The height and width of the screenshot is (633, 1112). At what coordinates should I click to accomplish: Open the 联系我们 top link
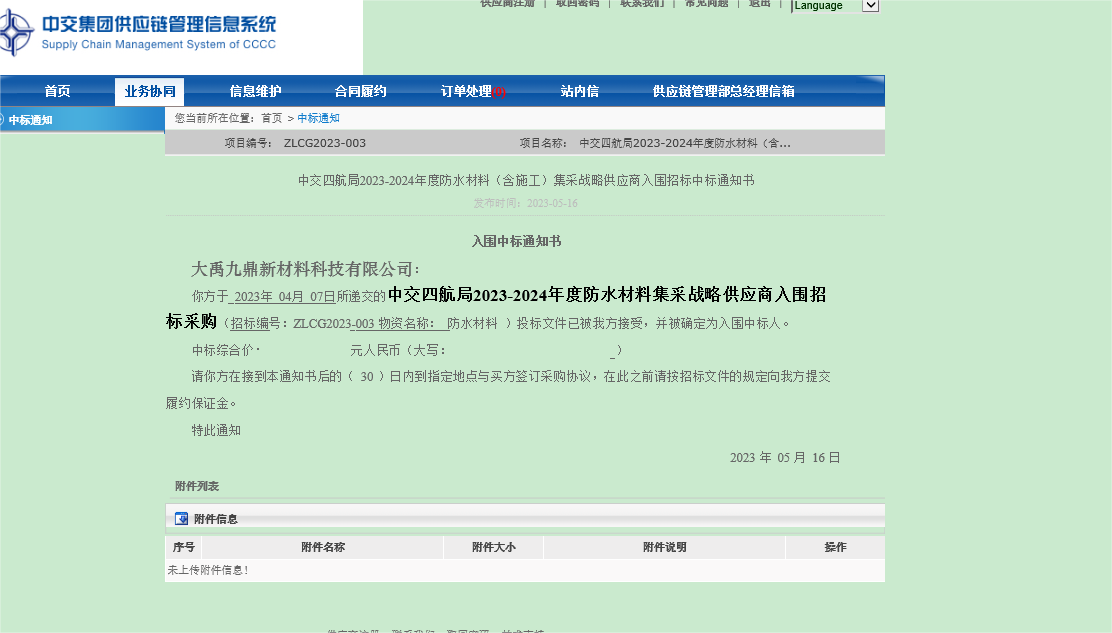click(x=642, y=4)
